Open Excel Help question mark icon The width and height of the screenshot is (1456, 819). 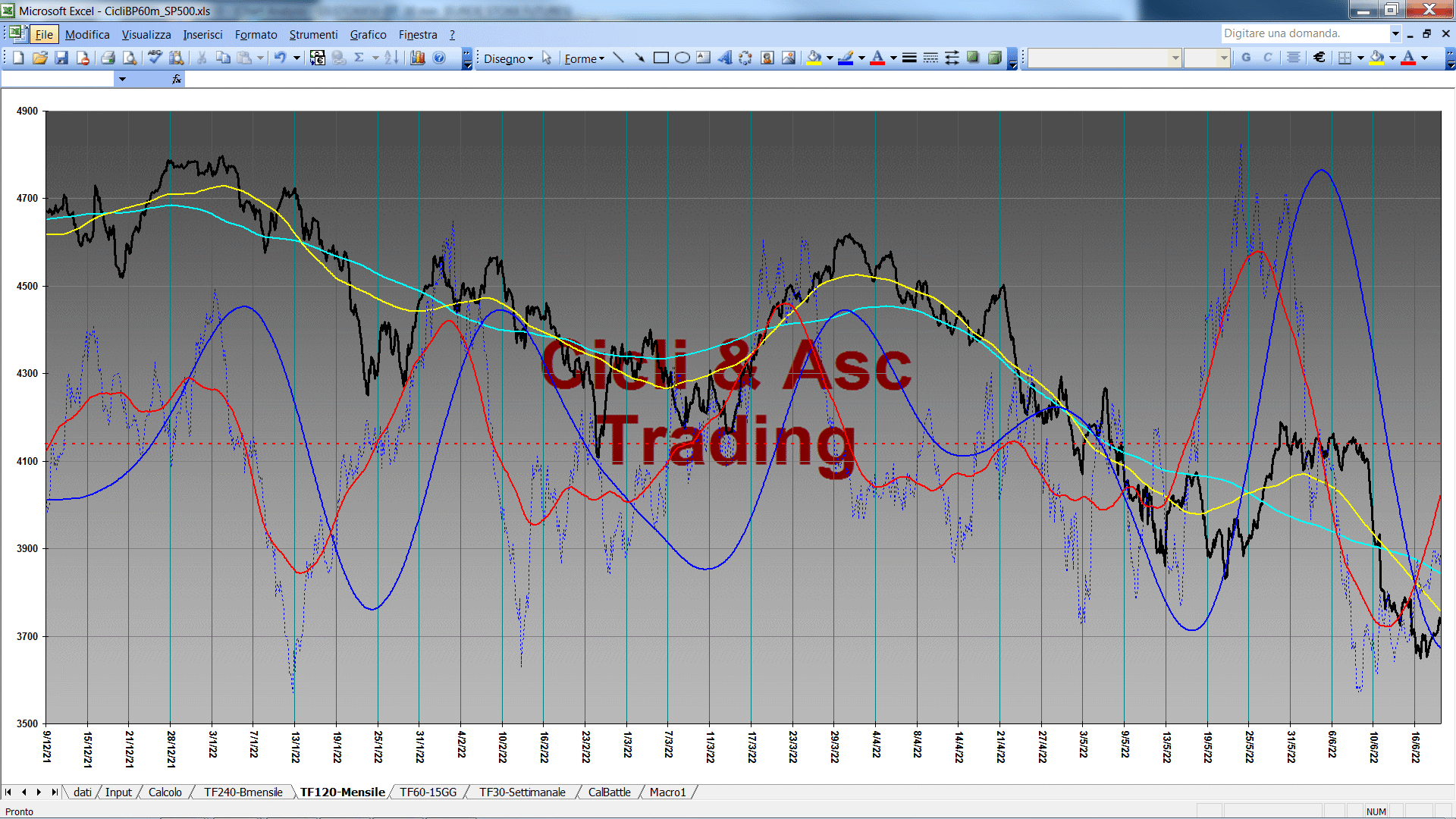[x=439, y=58]
